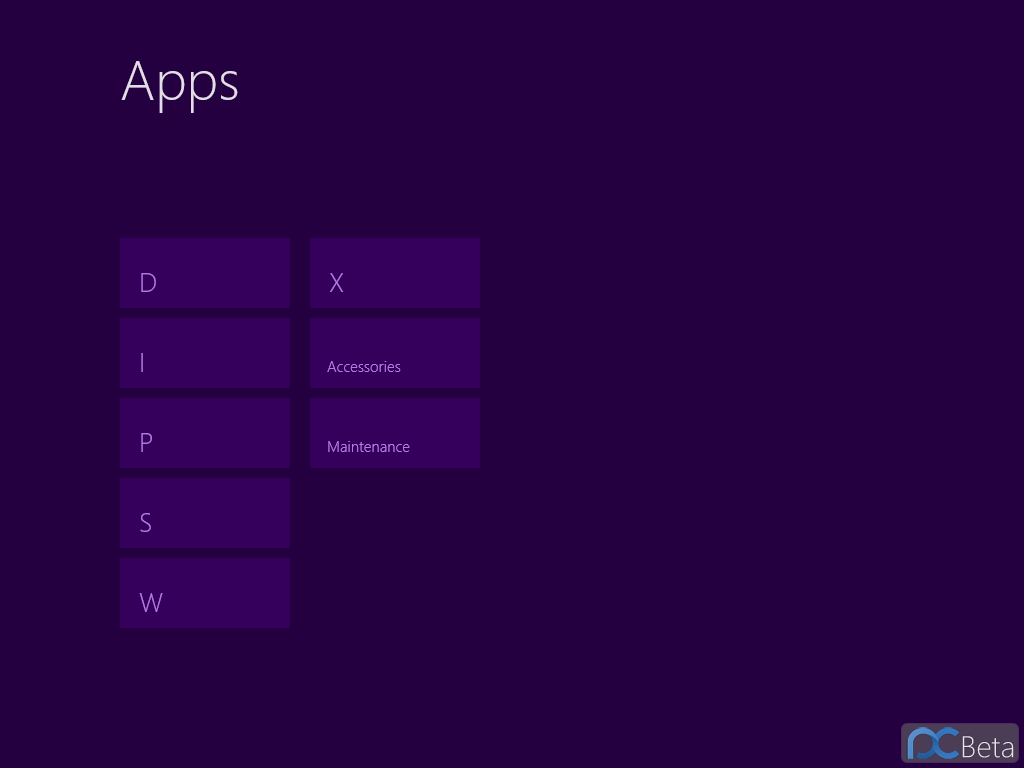Choose the W letter tile
1024x768 pixels.
tap(204, 593)
